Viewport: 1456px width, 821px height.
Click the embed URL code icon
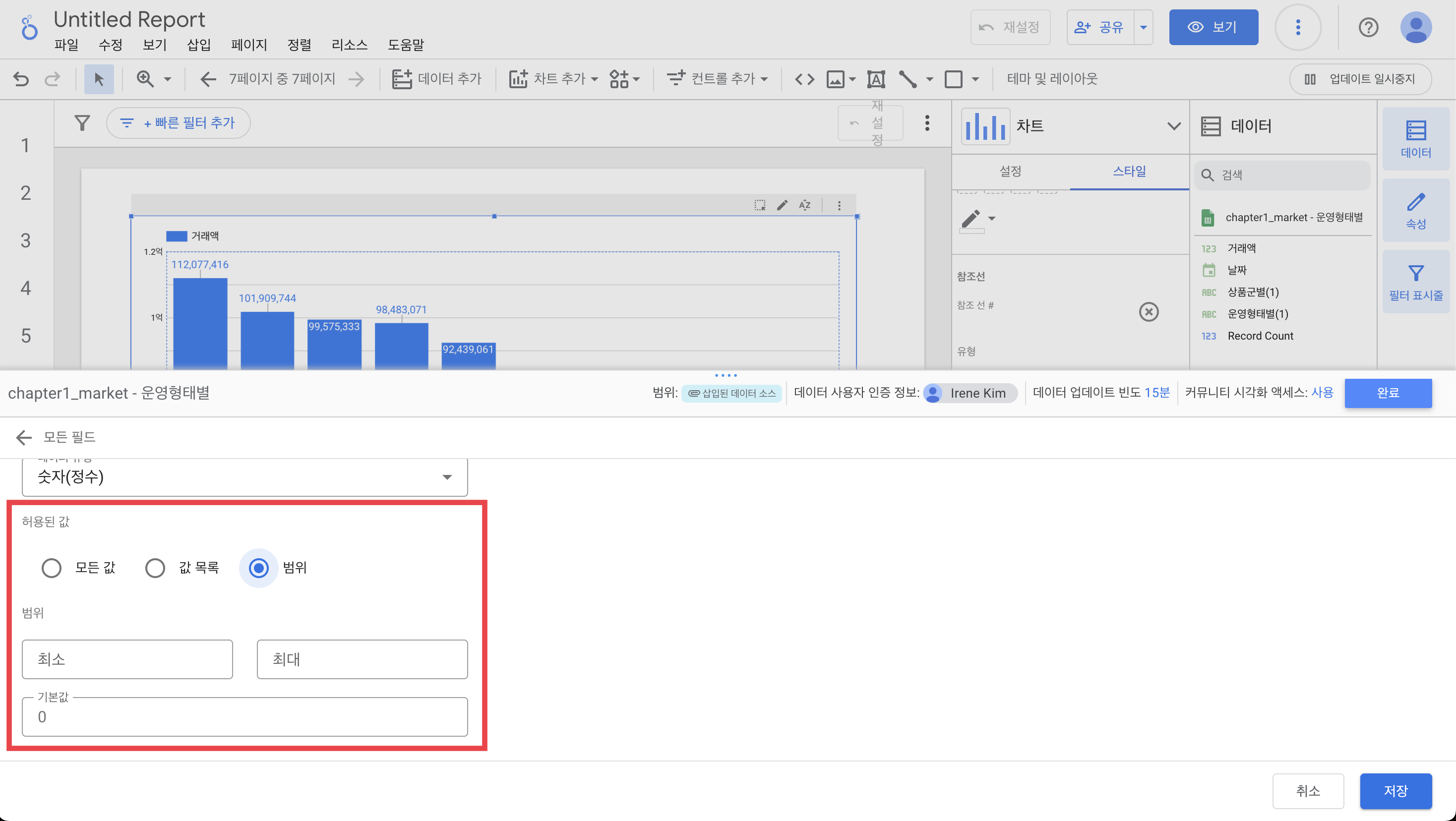point(804,79)
